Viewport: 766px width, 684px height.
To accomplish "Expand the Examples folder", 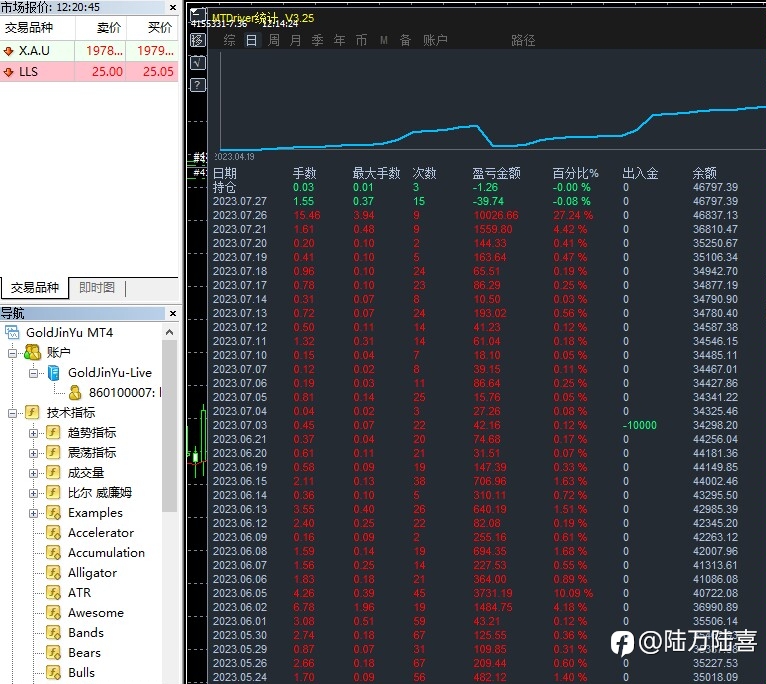I will [x=33, y=513].
